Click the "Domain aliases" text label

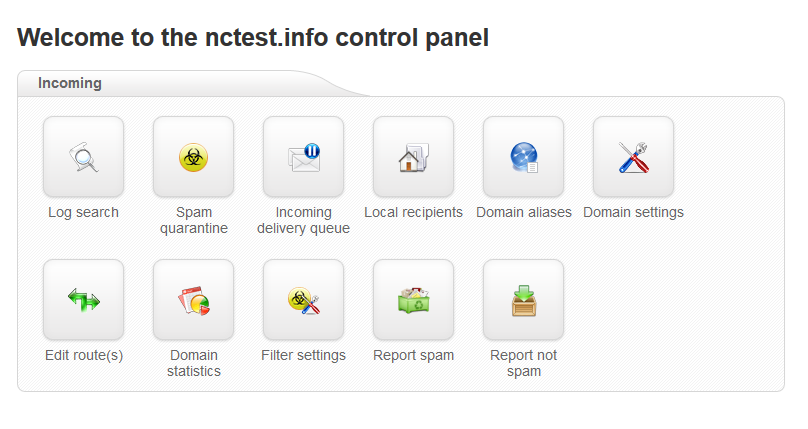coord(524,212)
